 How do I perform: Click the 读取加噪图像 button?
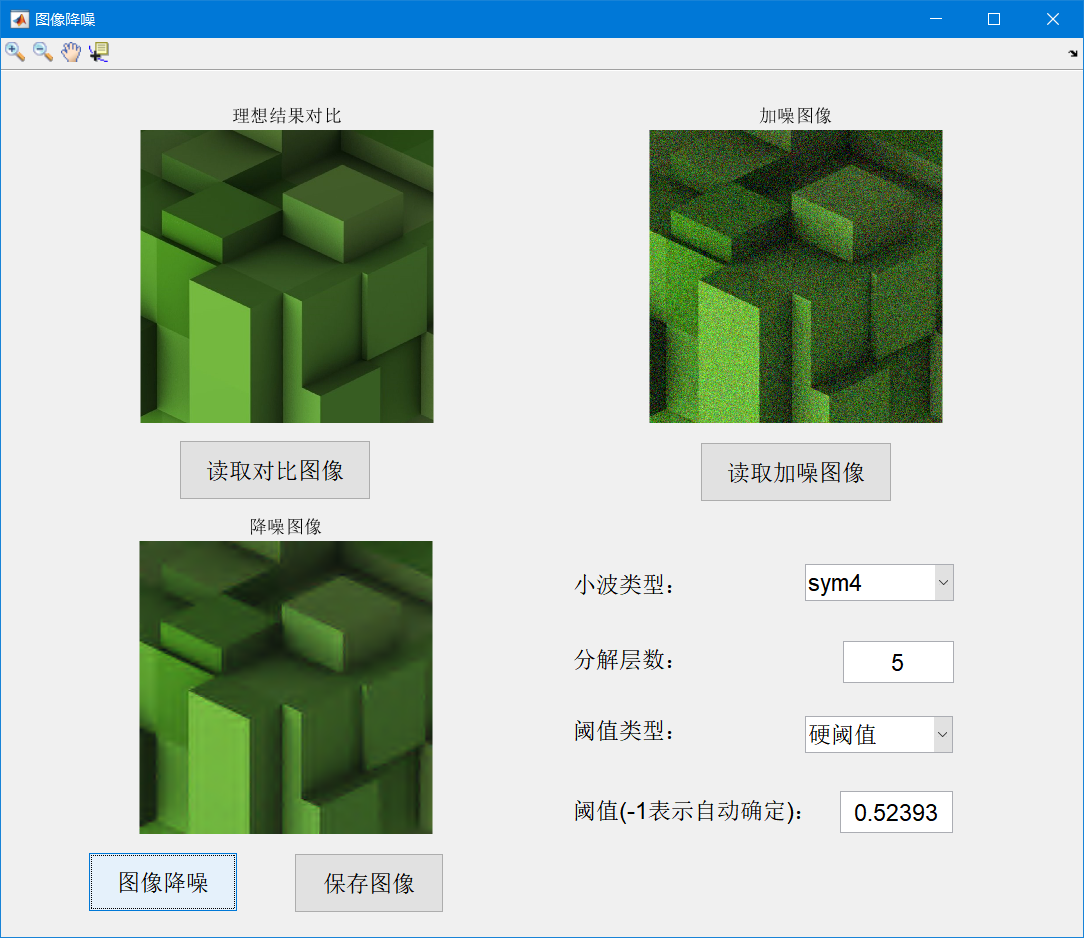(796, 472)
